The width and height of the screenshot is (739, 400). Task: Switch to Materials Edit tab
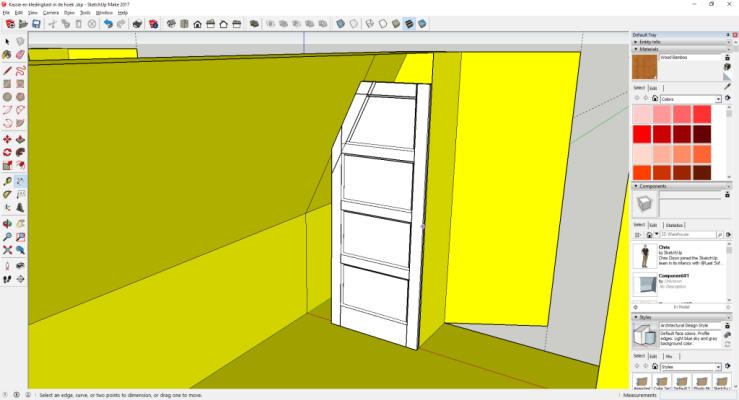[x=654, y=88]
